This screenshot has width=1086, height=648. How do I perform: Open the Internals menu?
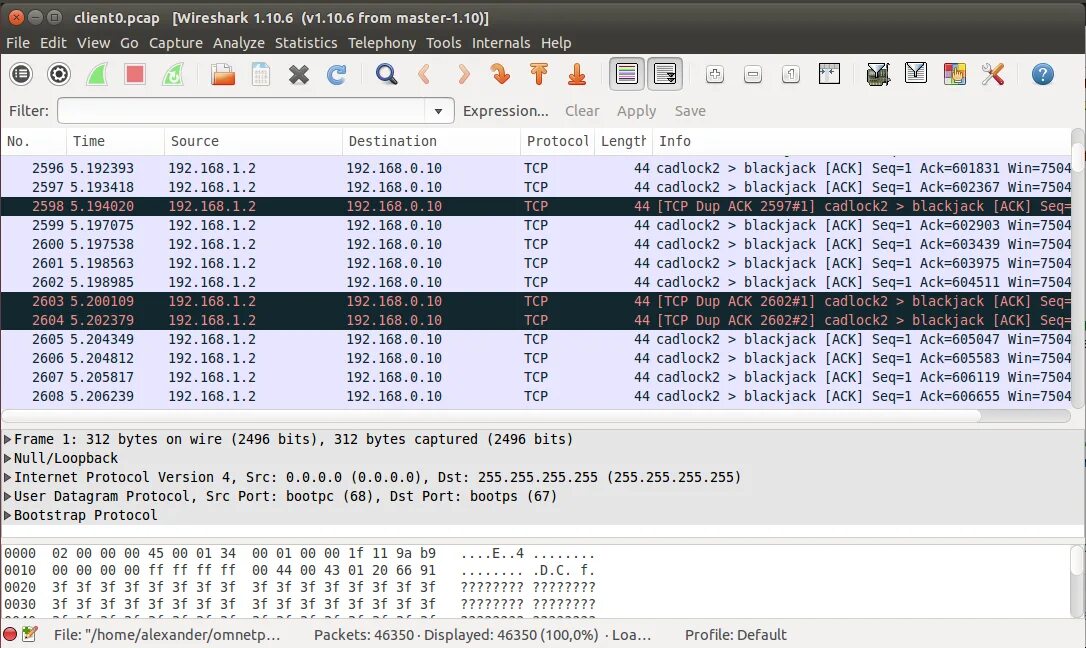[501, 43]
